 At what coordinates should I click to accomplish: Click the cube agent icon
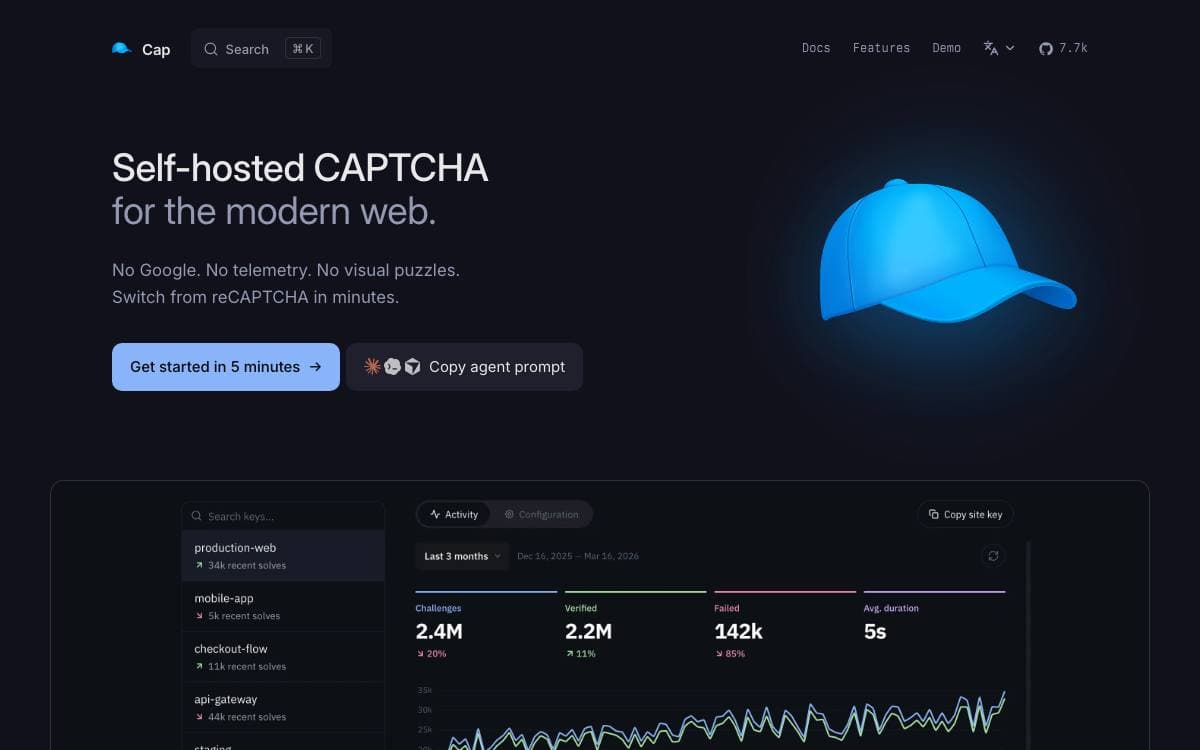(412, 366)
